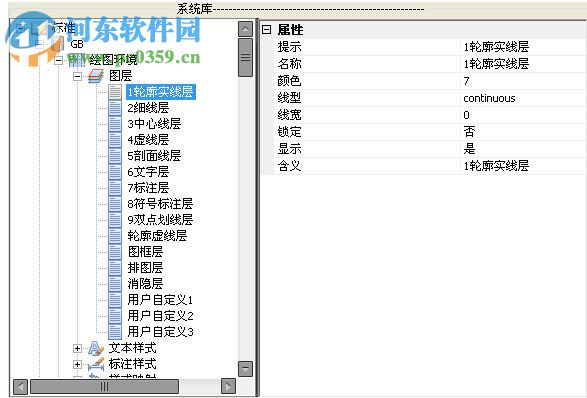Select the 5剖面线层 layer
587x398 pixels.
(154, 156)
